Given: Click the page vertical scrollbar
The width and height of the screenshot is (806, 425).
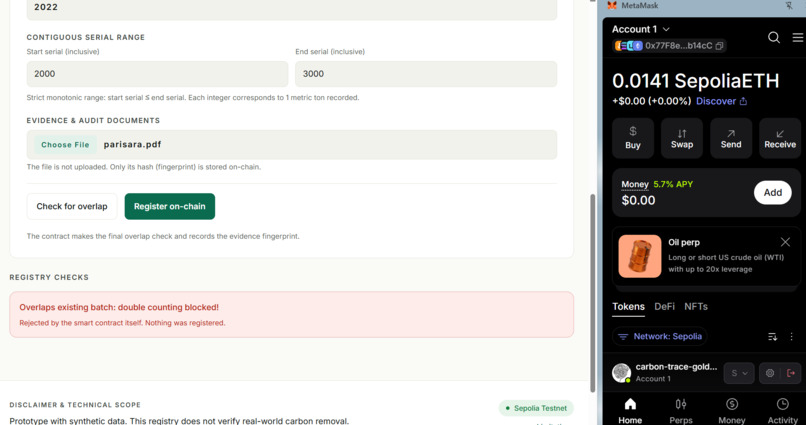Looking at the screenshot, I should [592, 293].
